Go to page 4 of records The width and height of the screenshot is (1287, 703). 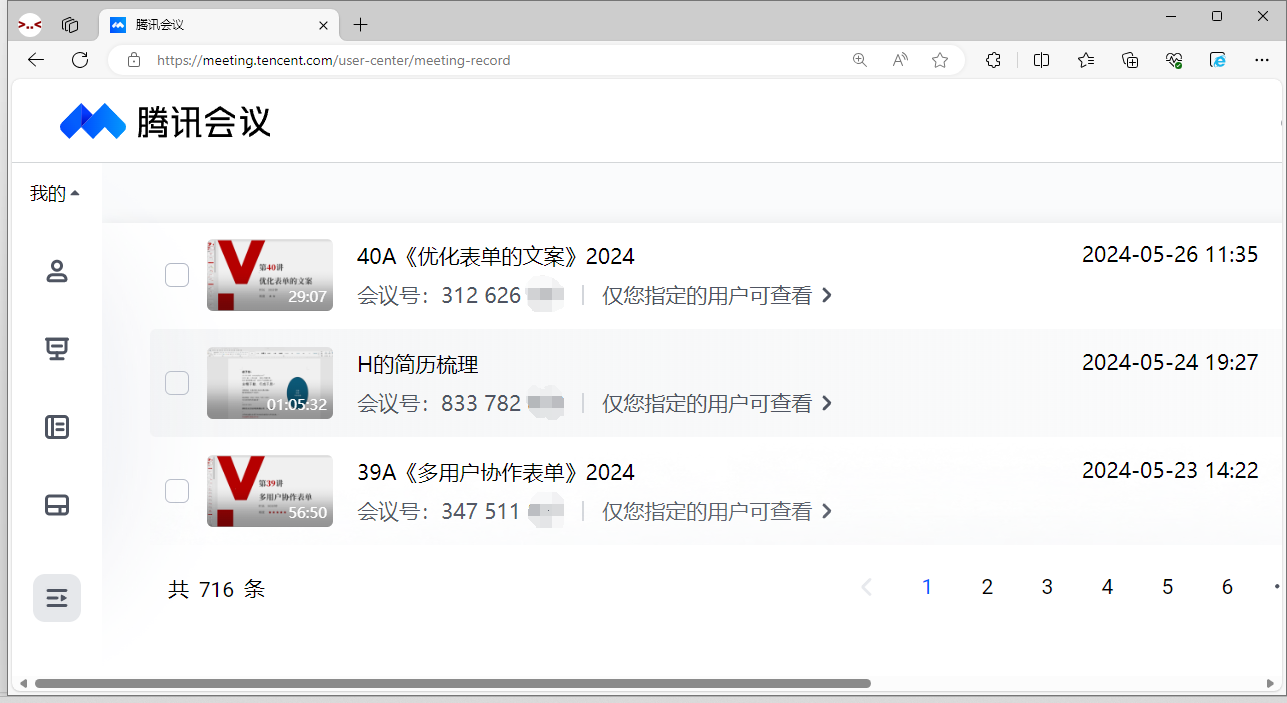1107,587
